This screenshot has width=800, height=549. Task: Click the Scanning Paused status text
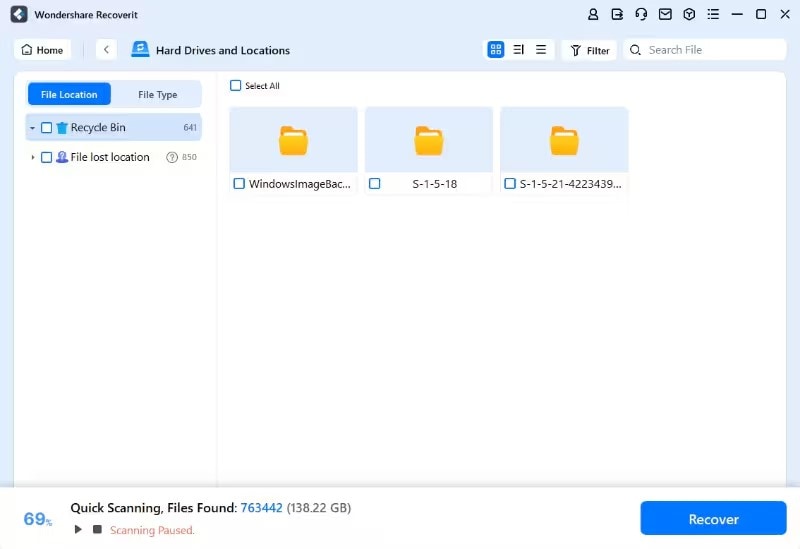152,530
